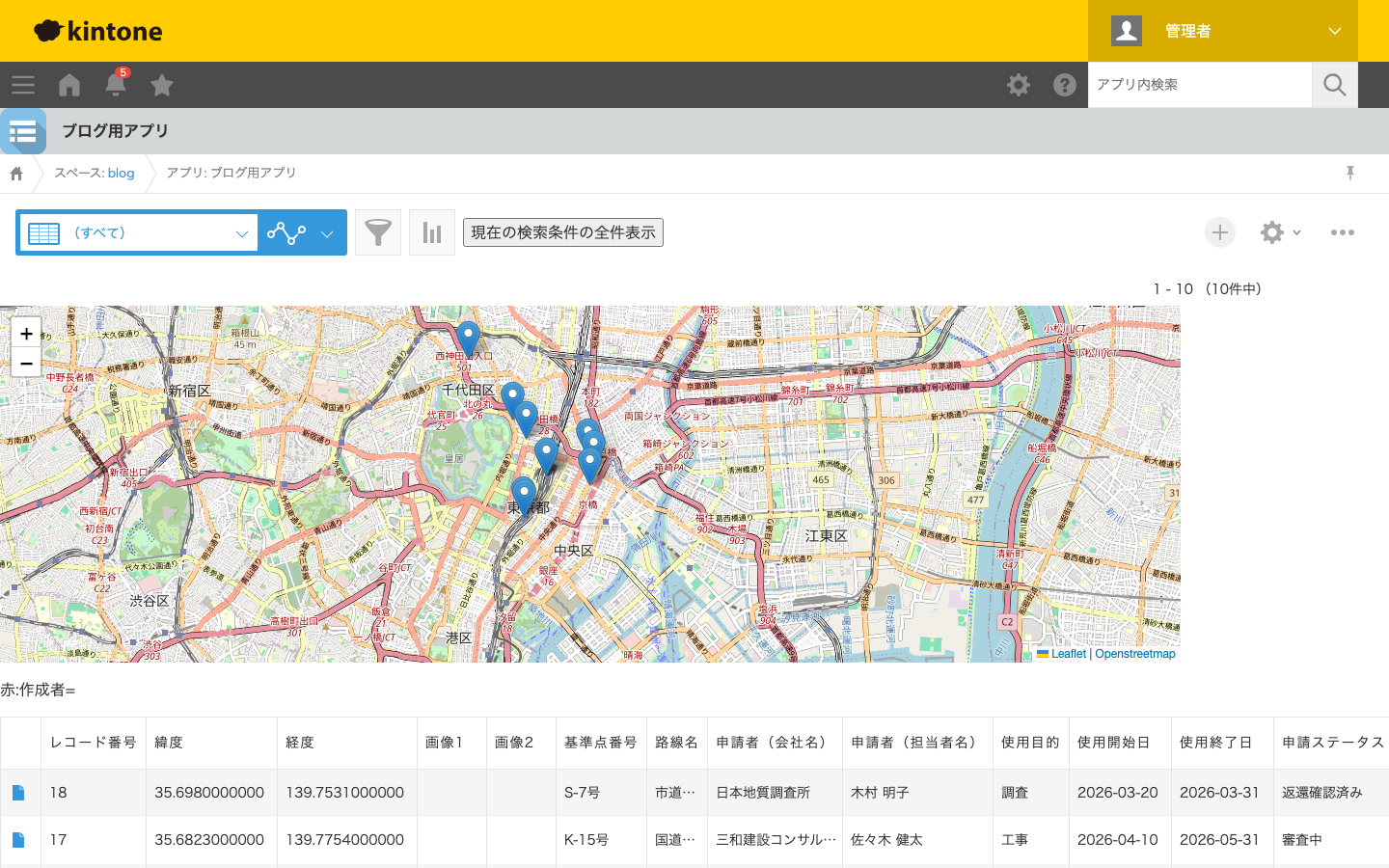The width and height of the screenshot is (1389, 868).
Task: Expand the 管理者 user menu
Action: click(x=1223, y=31)
